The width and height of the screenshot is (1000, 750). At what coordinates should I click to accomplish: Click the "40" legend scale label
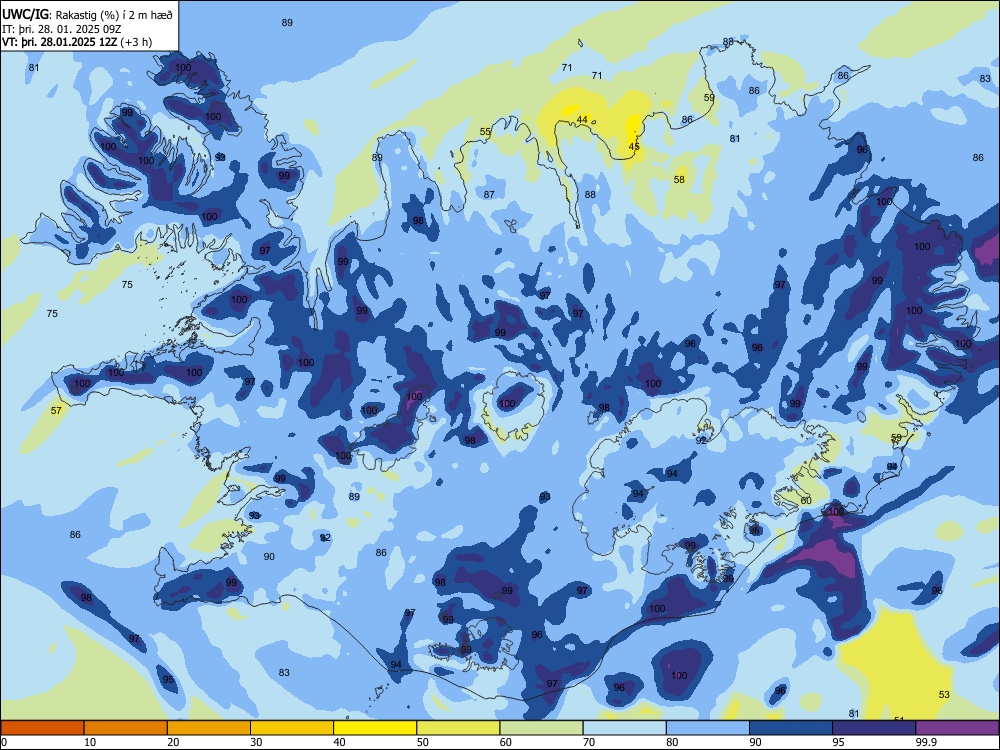click(x=340, y=742)
